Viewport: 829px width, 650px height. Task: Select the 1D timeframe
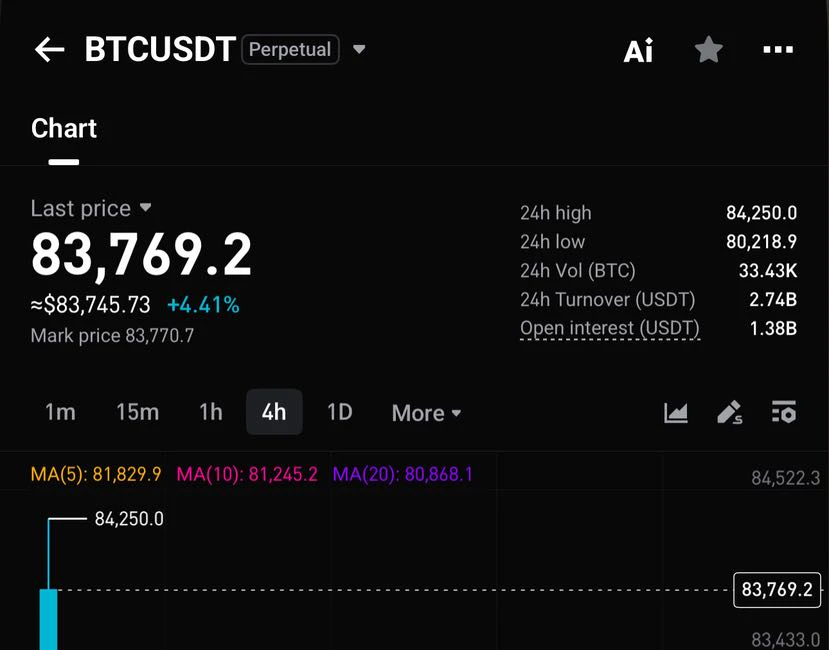[x=339, y=413]
